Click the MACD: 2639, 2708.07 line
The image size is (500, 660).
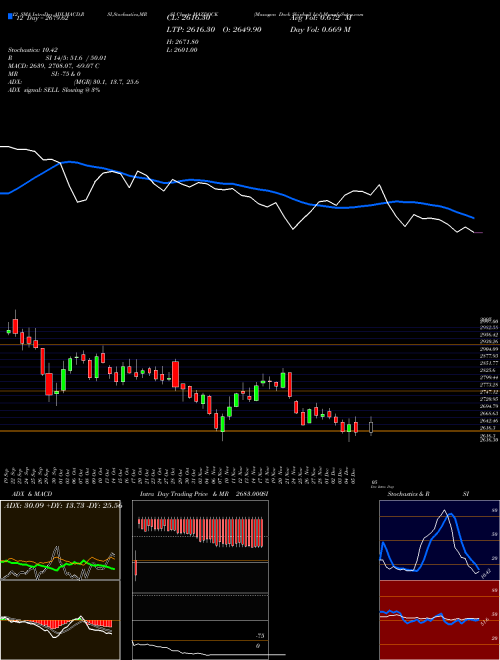[54, 66]
